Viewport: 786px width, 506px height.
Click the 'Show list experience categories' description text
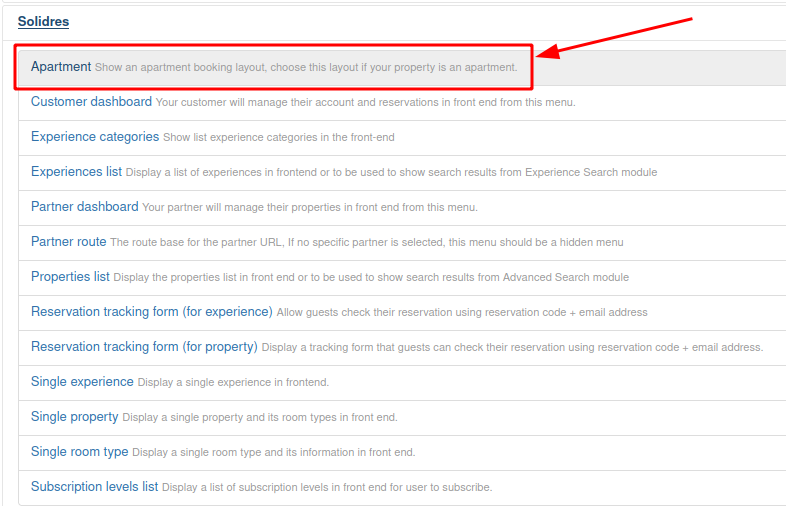[285, 138]
